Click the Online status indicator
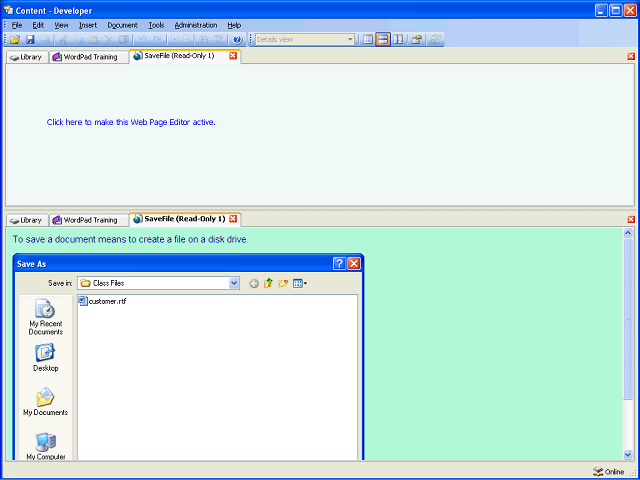The image size is (640, 480). tap(609, 472)
